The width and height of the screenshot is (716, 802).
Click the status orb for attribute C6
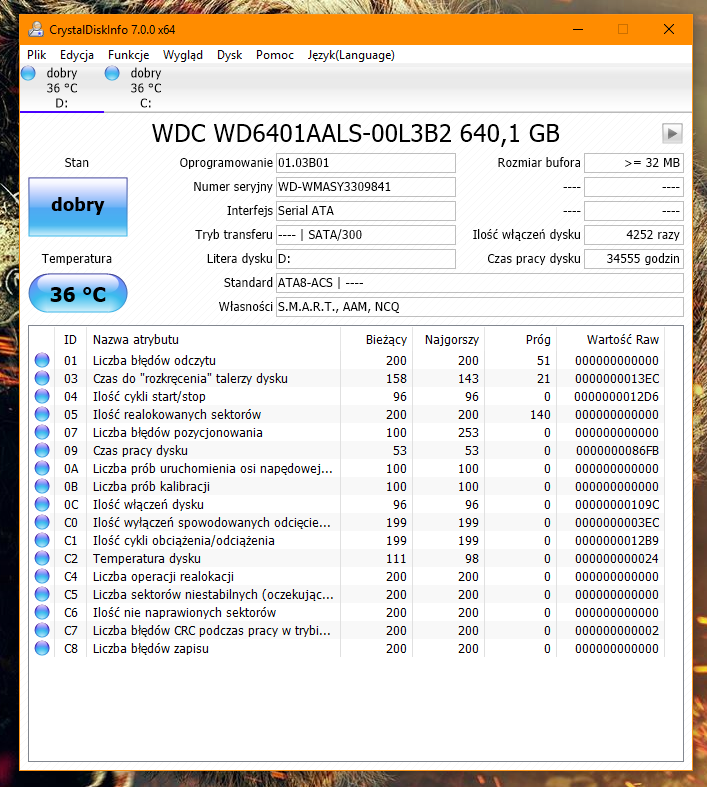coord(42,613)
